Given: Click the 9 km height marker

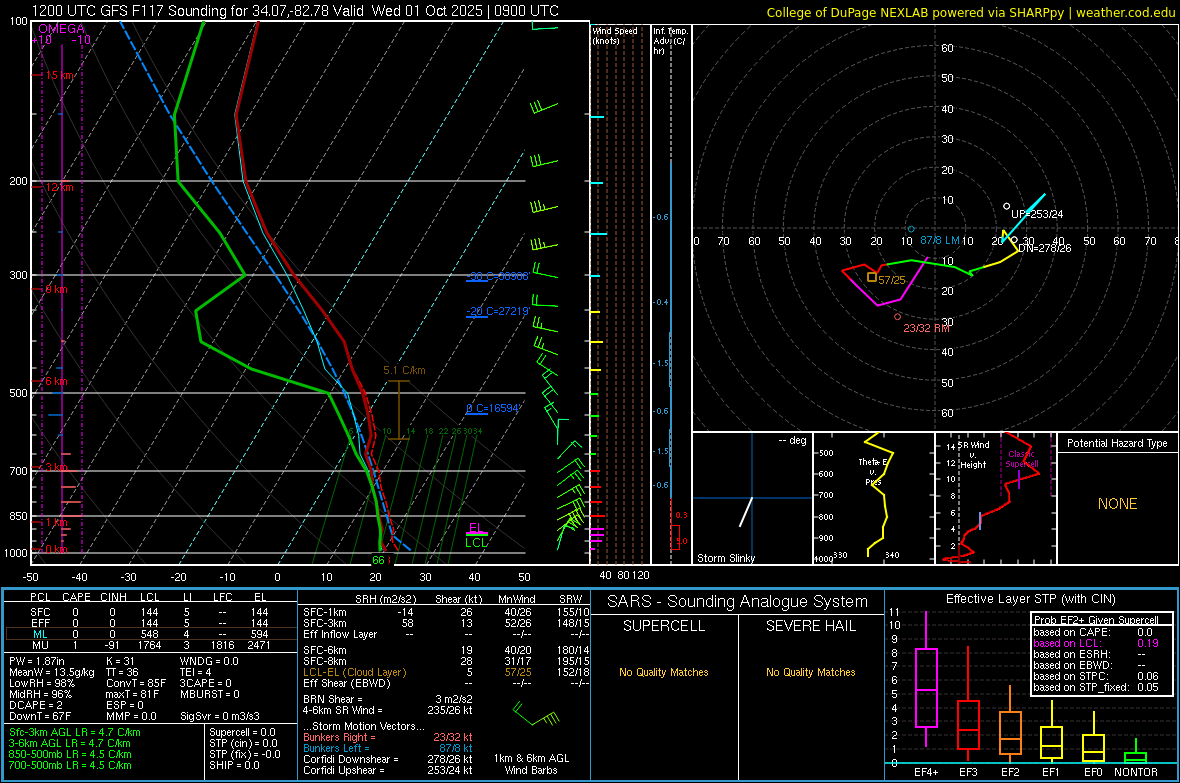Looking at the screenshot, I should 56,289.
